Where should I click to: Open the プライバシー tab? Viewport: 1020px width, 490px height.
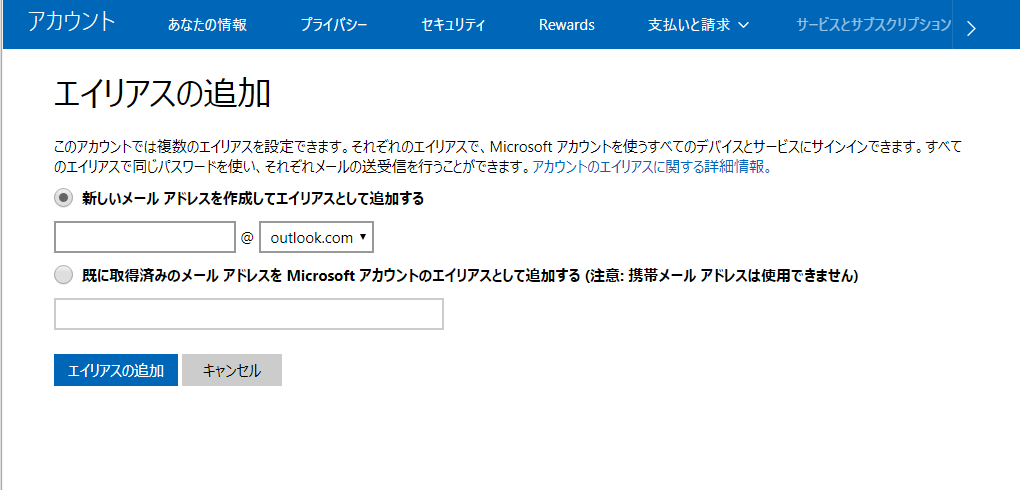(x=334, y=25)
